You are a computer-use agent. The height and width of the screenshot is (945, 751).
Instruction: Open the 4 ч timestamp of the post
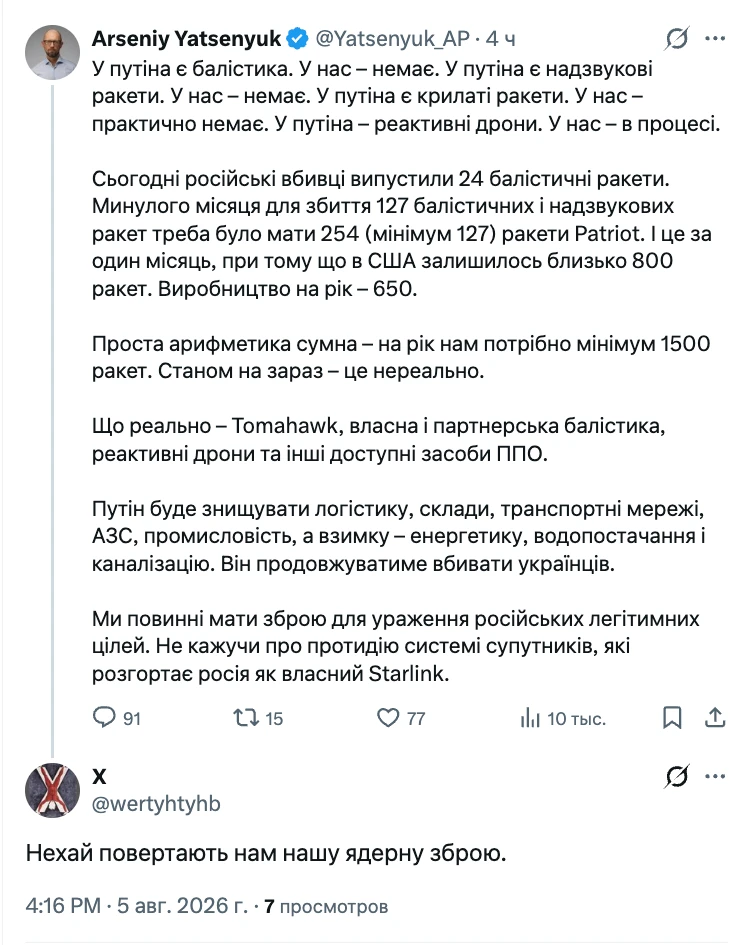(501, 39)
